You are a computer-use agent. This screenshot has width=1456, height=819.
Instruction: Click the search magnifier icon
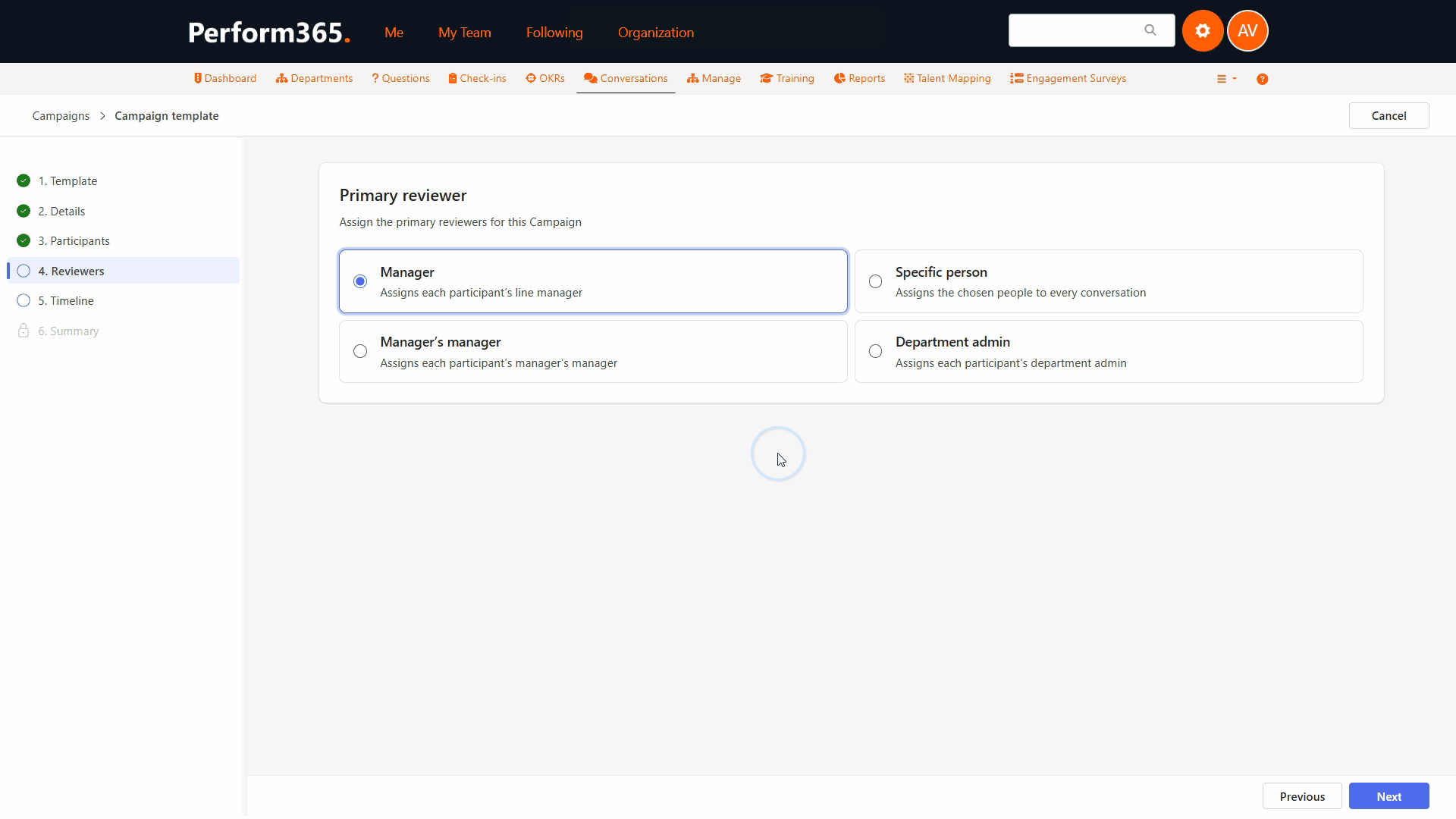tap(1150, 30)
